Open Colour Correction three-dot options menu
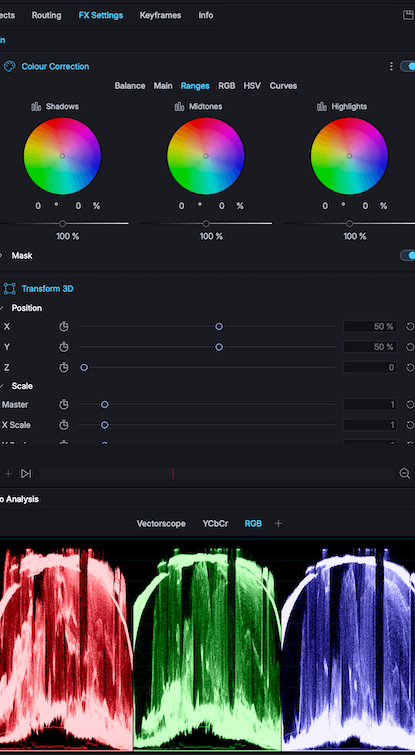The image size is (415, 755). [x=391, y=66]
